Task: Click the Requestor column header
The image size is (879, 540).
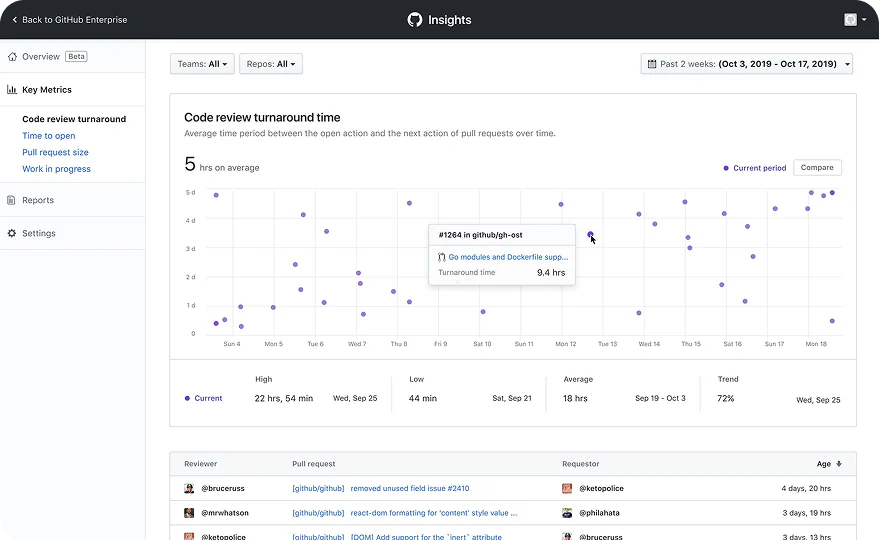Action: (581, 464)
